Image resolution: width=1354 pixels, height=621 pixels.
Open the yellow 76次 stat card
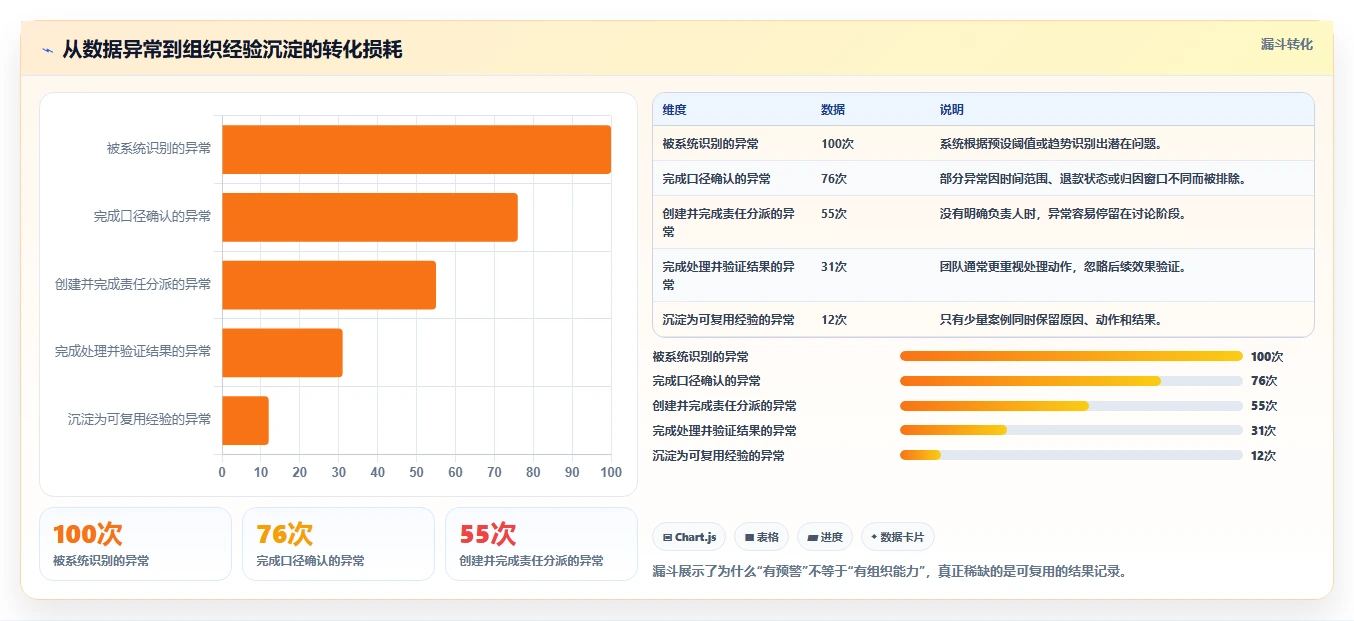[338, 544]
